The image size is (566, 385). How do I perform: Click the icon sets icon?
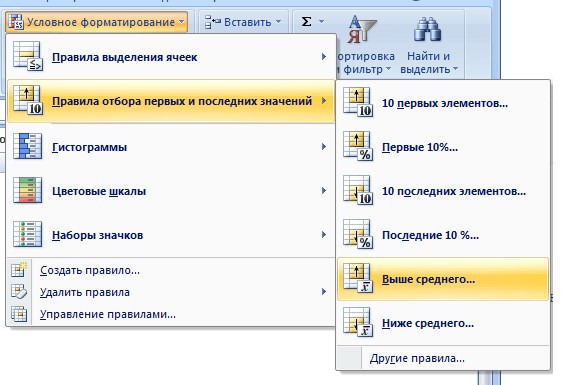(28, 234)
